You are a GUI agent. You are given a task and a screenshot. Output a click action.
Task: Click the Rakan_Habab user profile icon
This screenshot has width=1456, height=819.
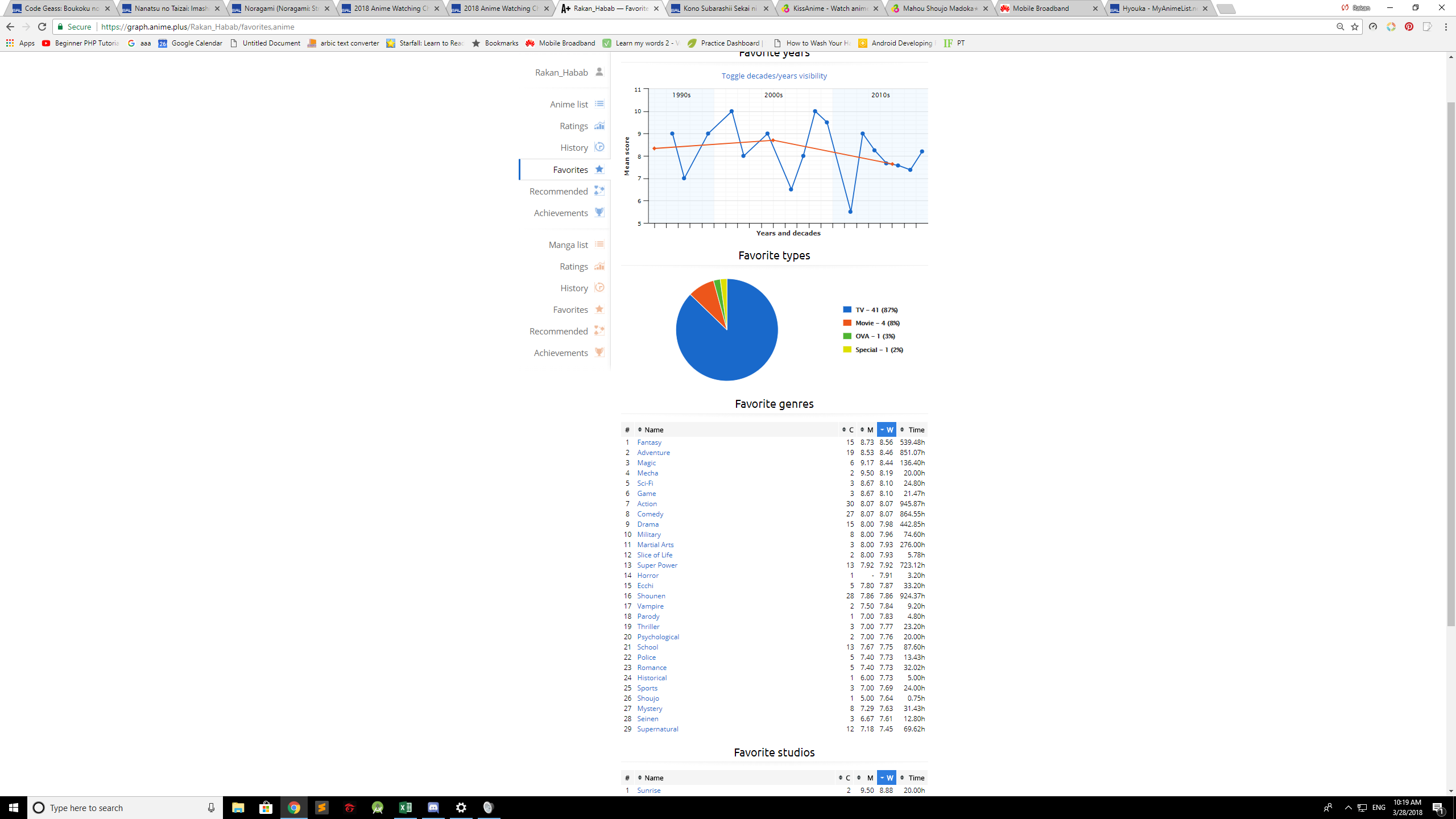[x=599, y=72]
